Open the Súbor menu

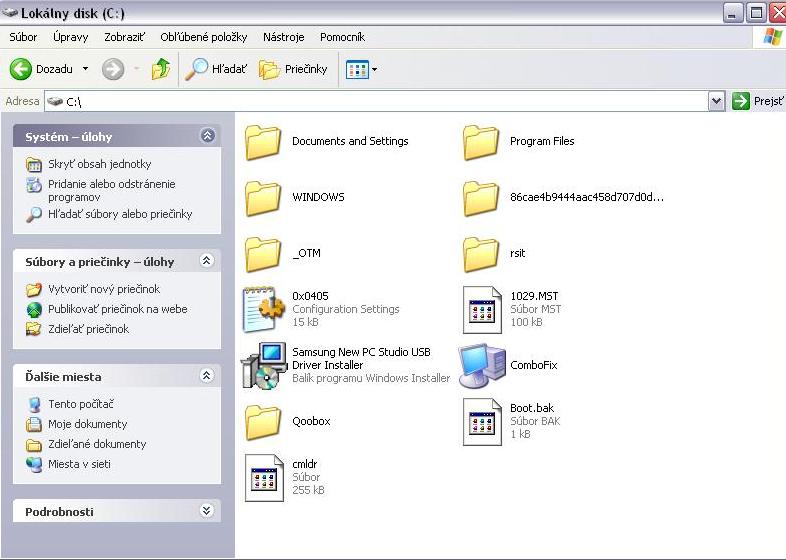click(x=23, y=37)
